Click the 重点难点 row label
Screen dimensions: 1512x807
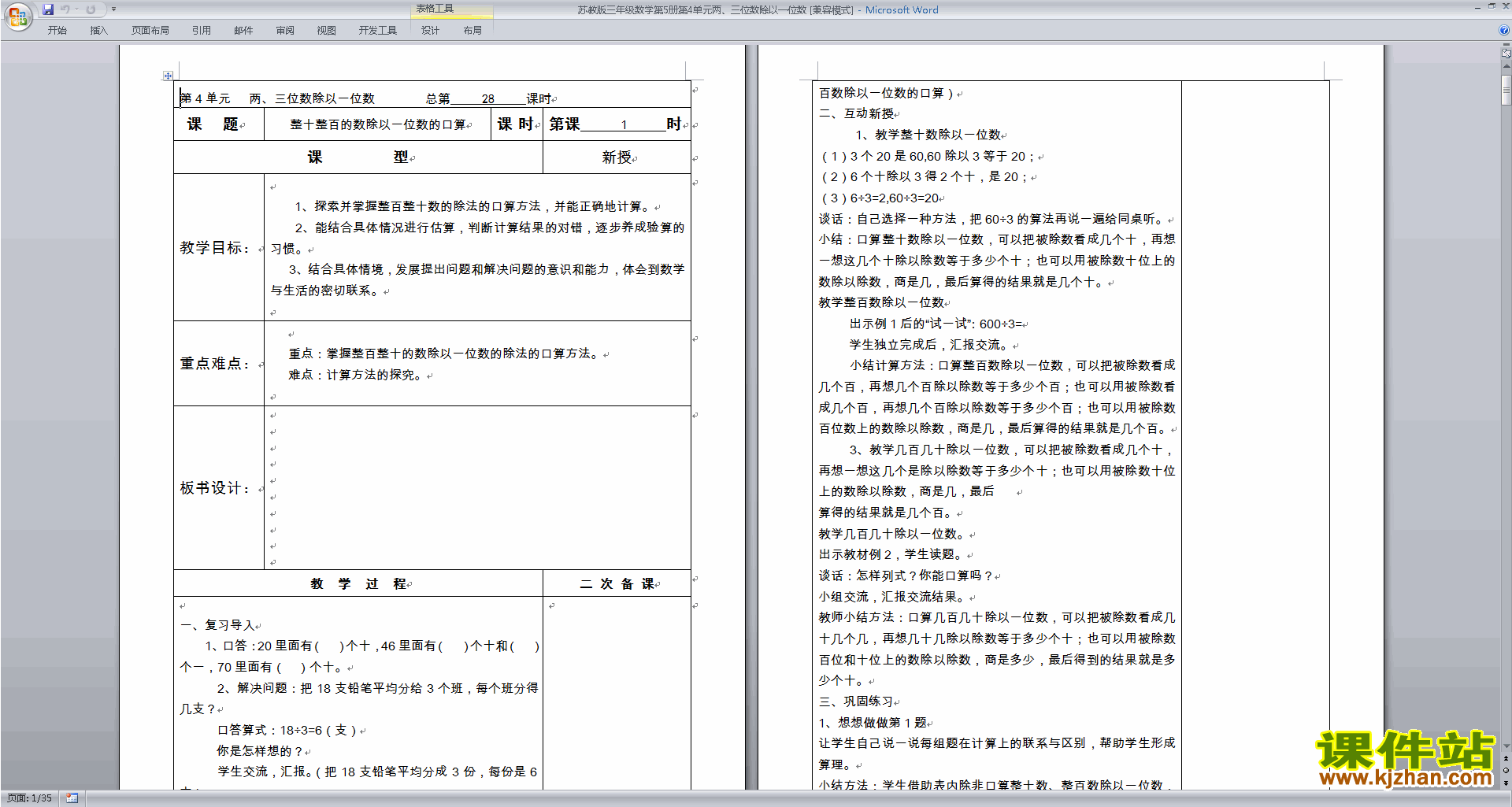215,364
